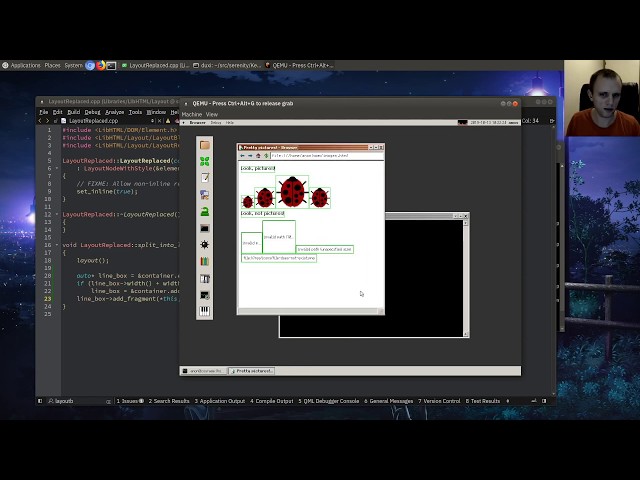Open terminal launcher in top panel
Viewport: 640px width, 480px height.
pyautogui.click(x=111, y=65)
